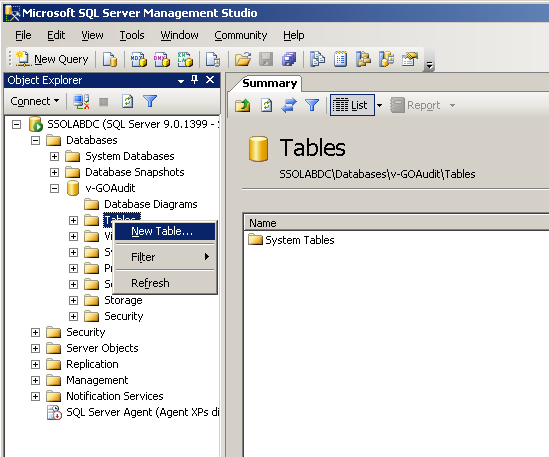Open the Filter submenu in context menu
This screenshot has height=457, width=549.
(165, 257)
